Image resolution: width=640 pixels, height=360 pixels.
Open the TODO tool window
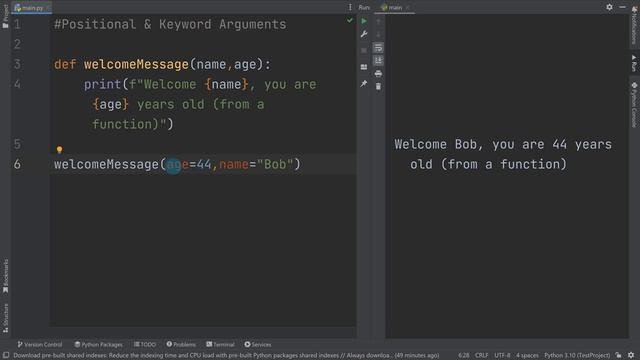[x=145, y=344]
